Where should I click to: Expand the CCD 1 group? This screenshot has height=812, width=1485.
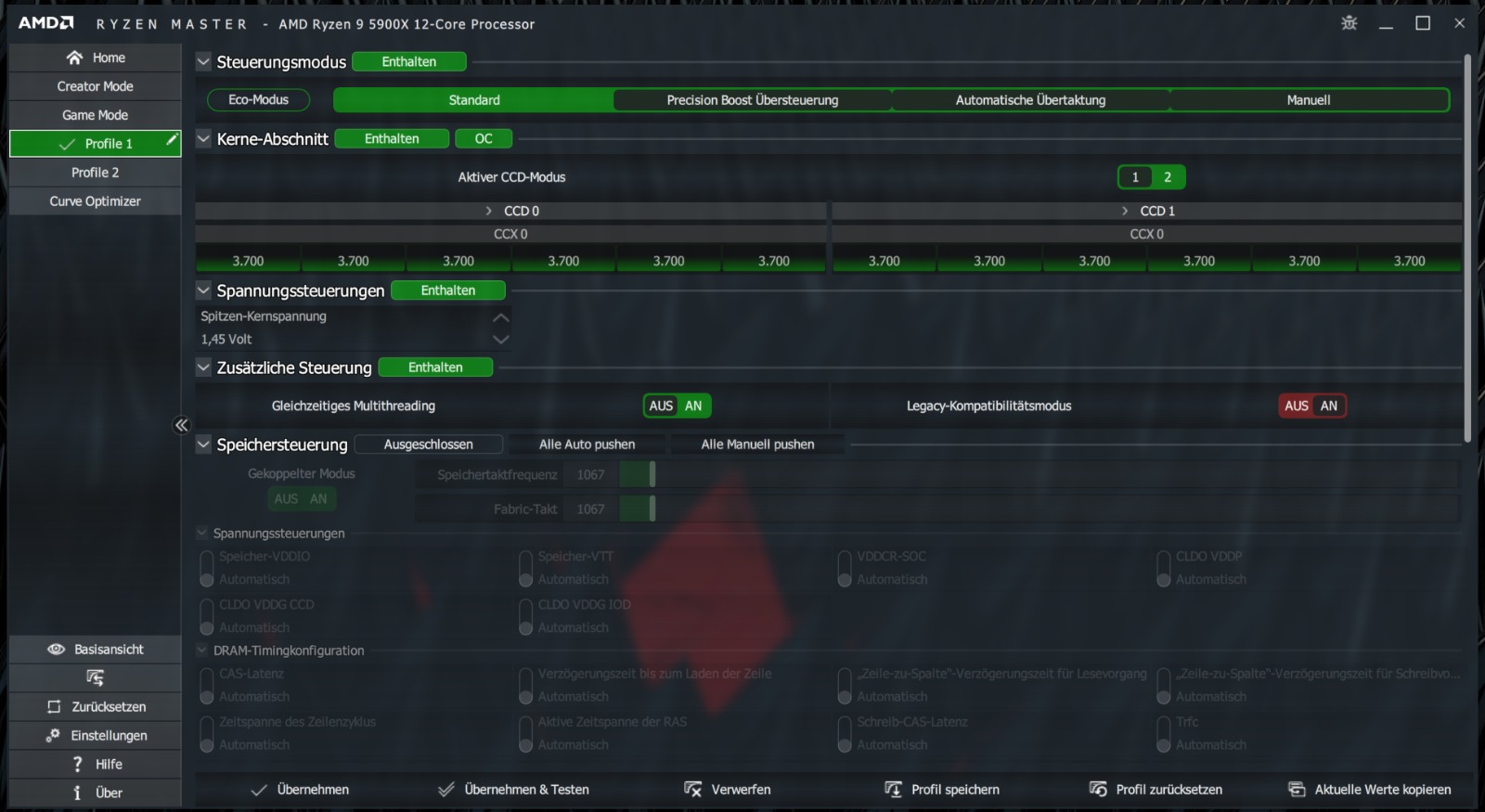[x=1125, y=212]
